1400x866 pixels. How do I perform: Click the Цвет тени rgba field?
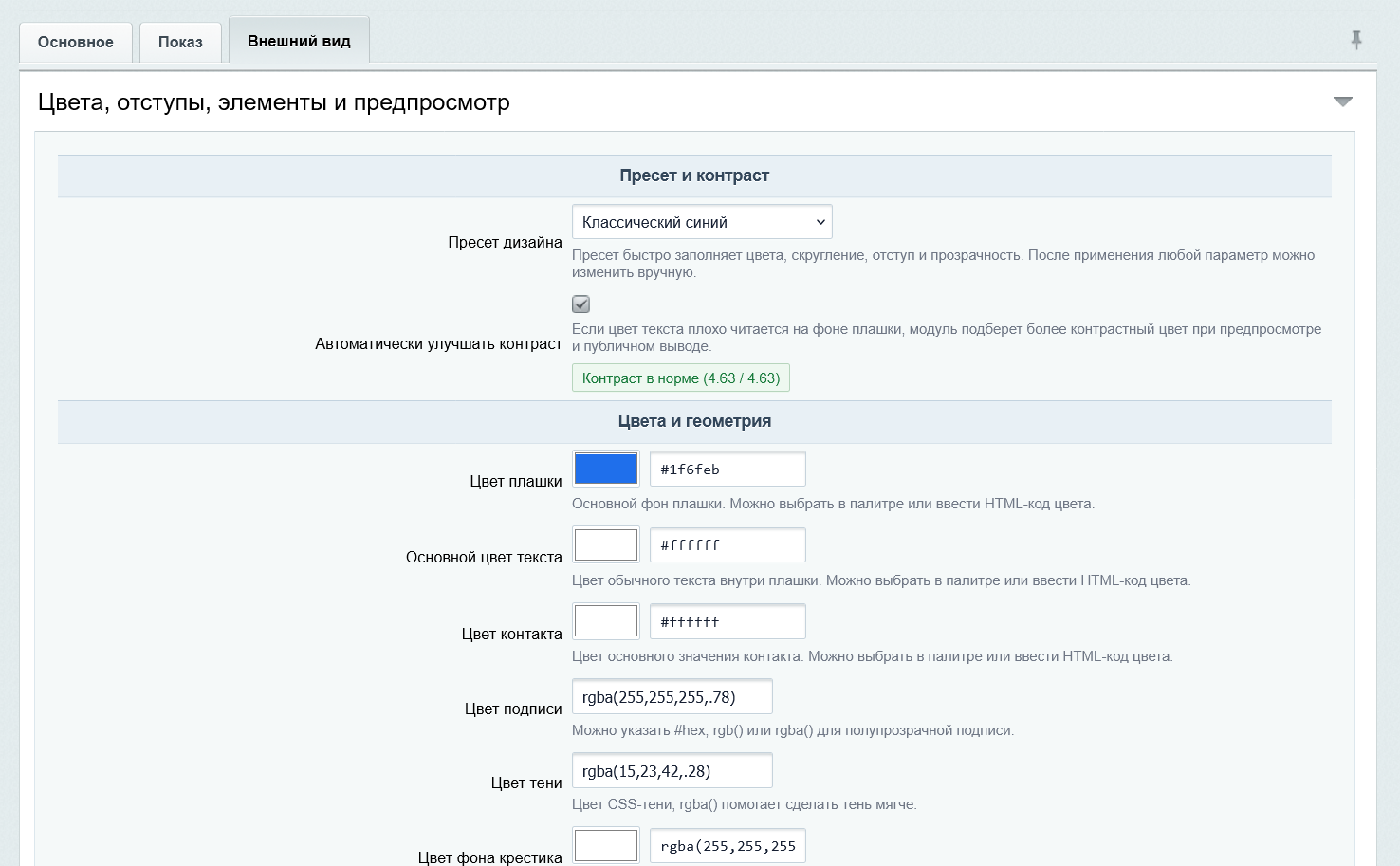click(672, 770)
